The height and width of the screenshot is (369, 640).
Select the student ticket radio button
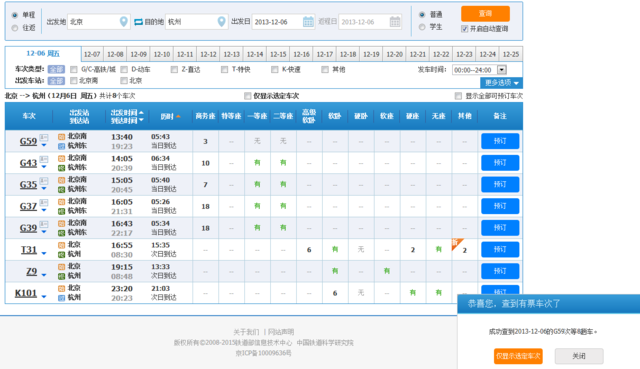[x=422, y=27]
